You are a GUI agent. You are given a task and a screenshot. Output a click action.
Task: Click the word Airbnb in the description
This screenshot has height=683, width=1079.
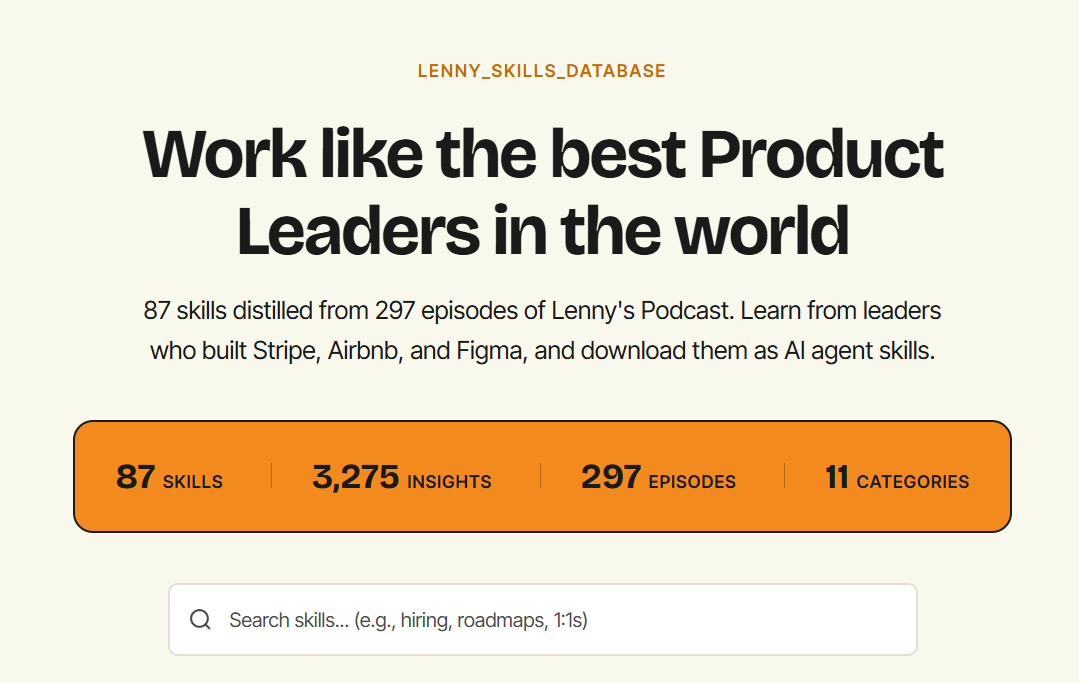pyautogui.click(x=366, y=351)
